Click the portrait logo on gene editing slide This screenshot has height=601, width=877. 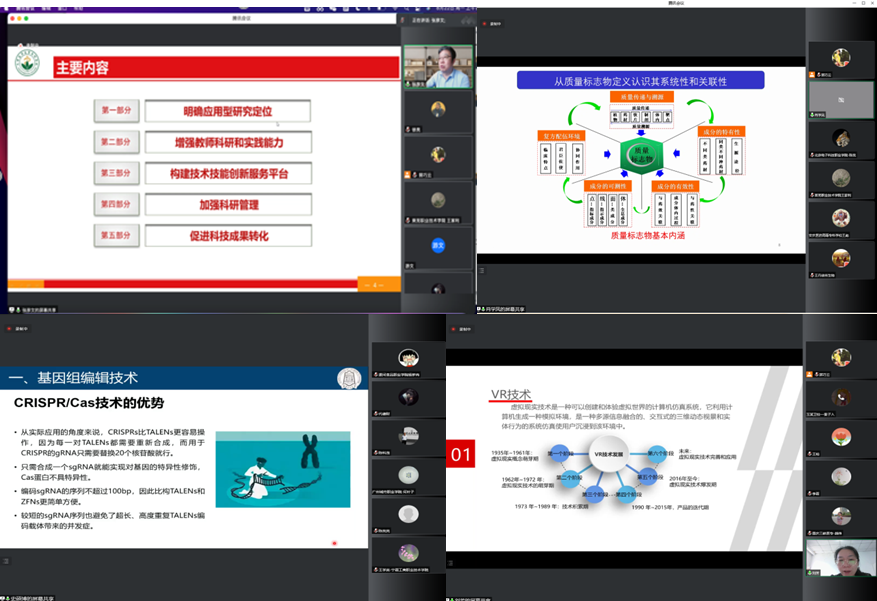click(349, 378)
